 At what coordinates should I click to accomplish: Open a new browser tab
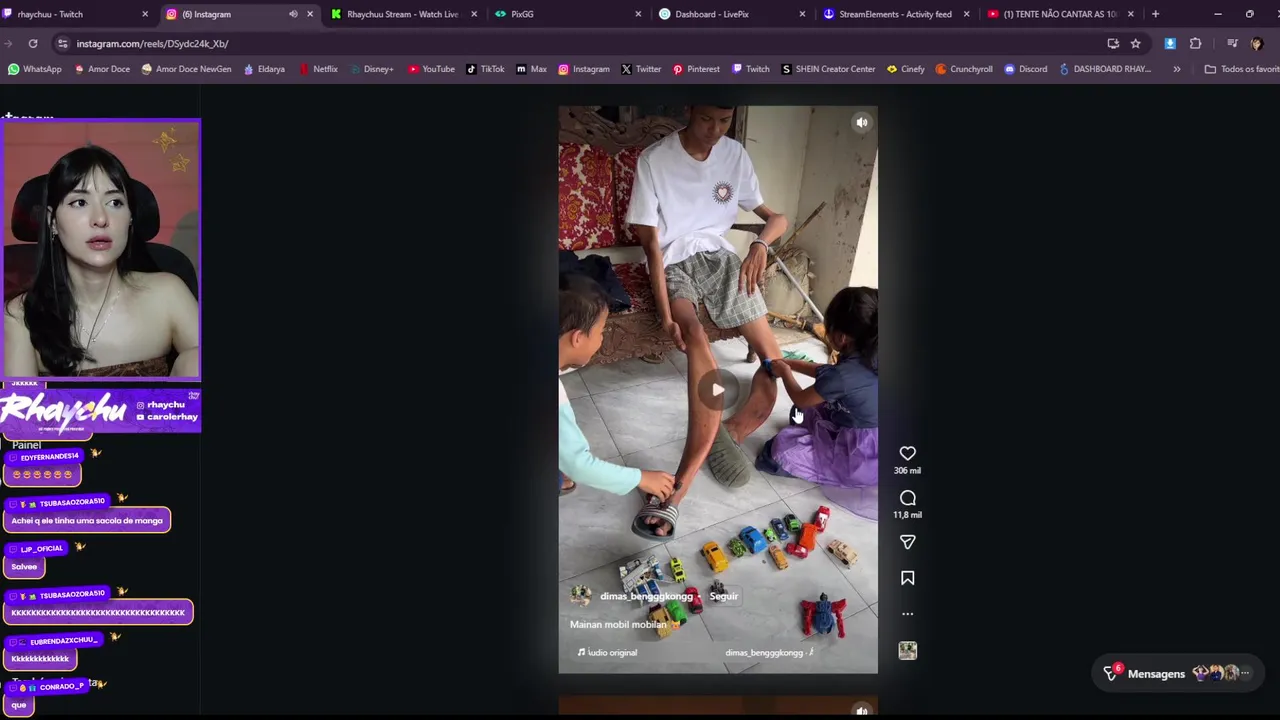click(x=1155, y=14)
